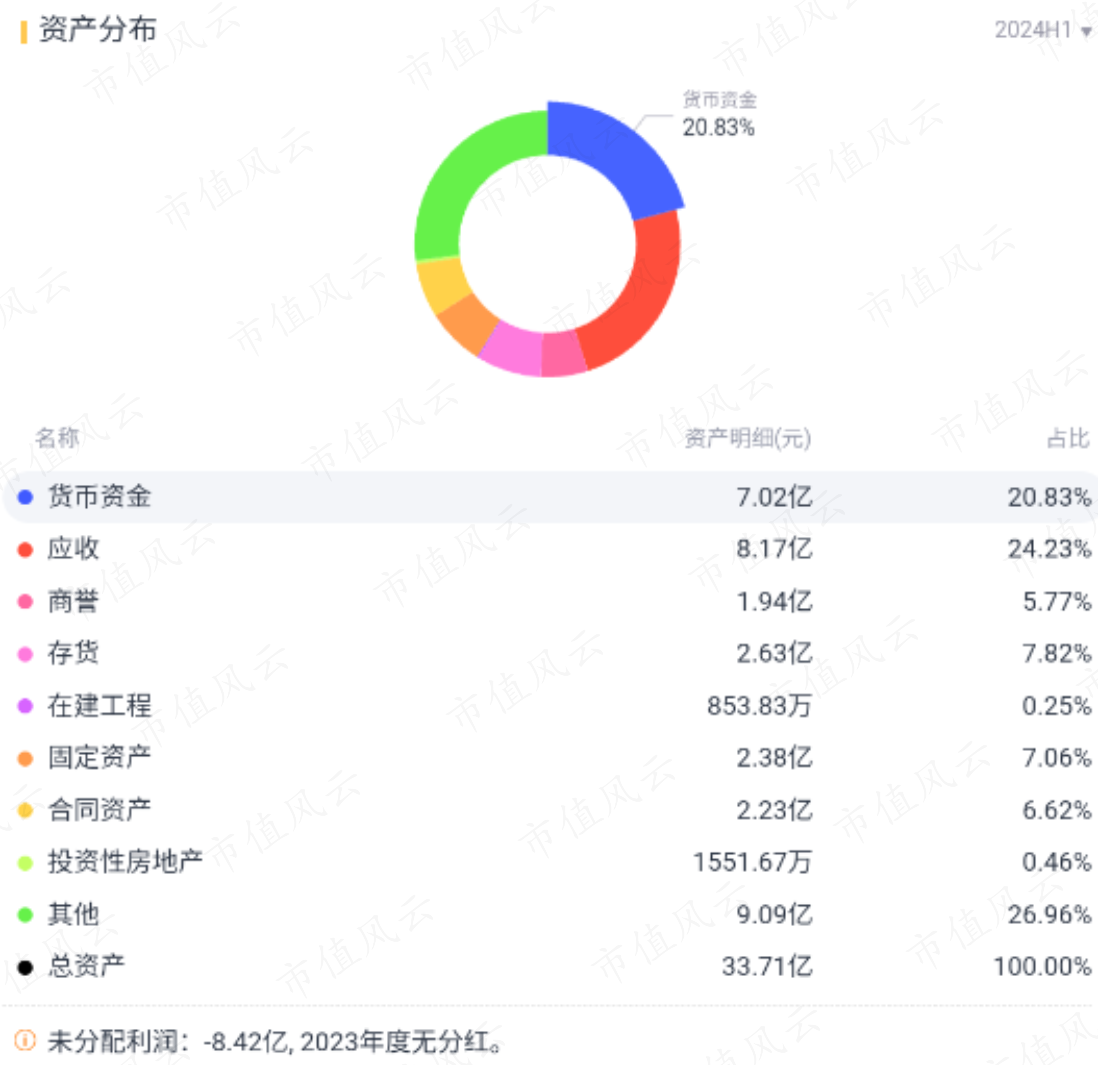This screenshot has height=1065, width=1098.
Task: Click the dark pink 商誉 donut segment
Action: (564, 354)
